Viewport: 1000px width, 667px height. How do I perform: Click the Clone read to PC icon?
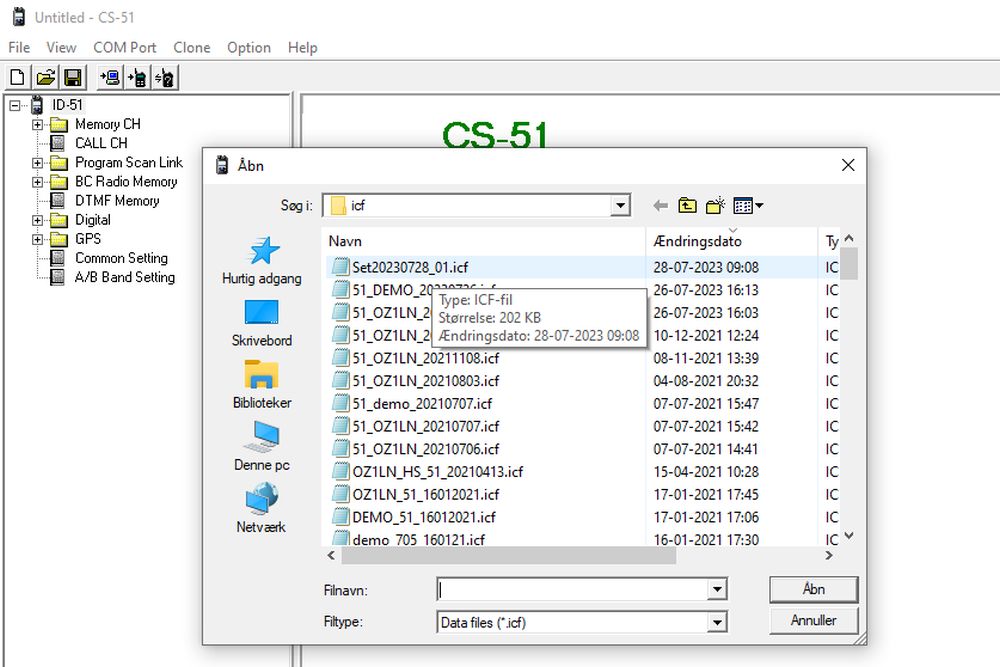click(x=110, y=78)
